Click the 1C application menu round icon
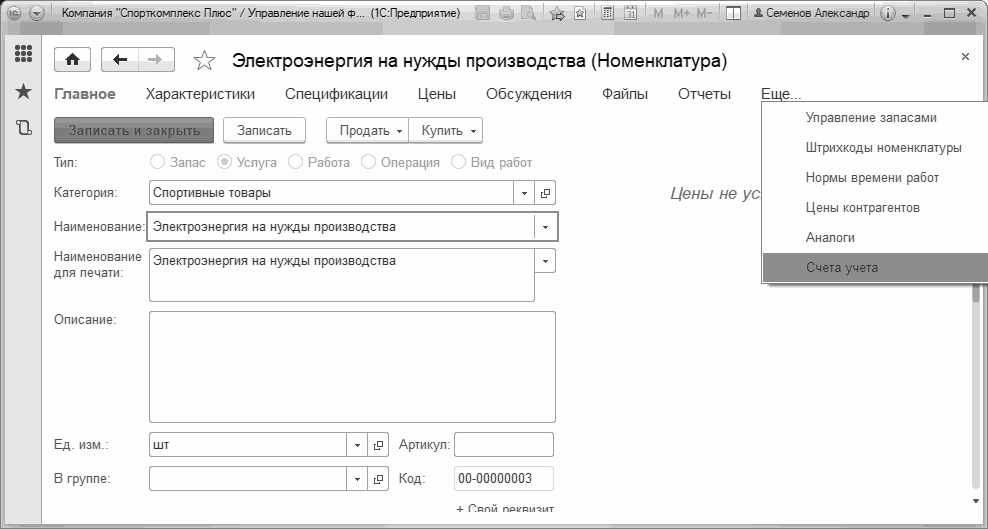This screenshot has width=988, height=529. click(13, 13)
